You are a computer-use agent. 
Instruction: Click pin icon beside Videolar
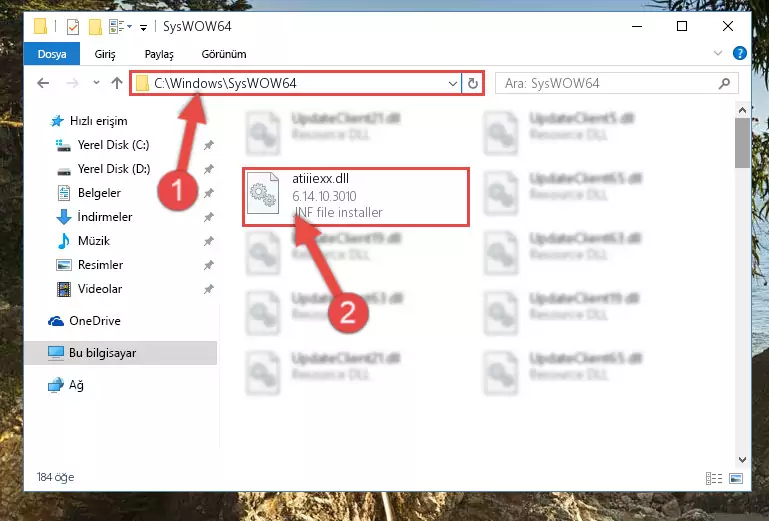(x=208, y=289)
